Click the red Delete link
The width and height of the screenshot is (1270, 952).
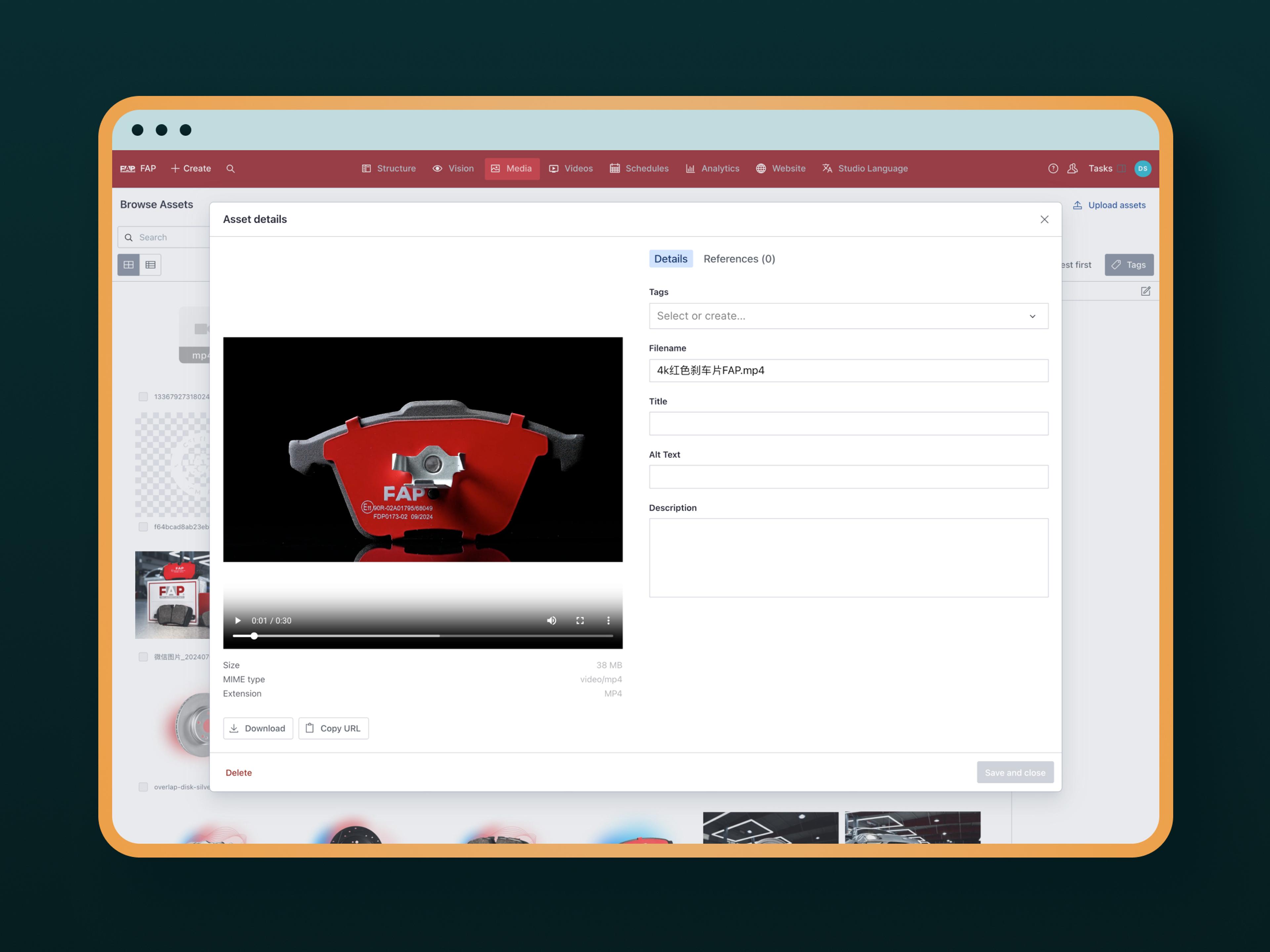click(238, 773)
